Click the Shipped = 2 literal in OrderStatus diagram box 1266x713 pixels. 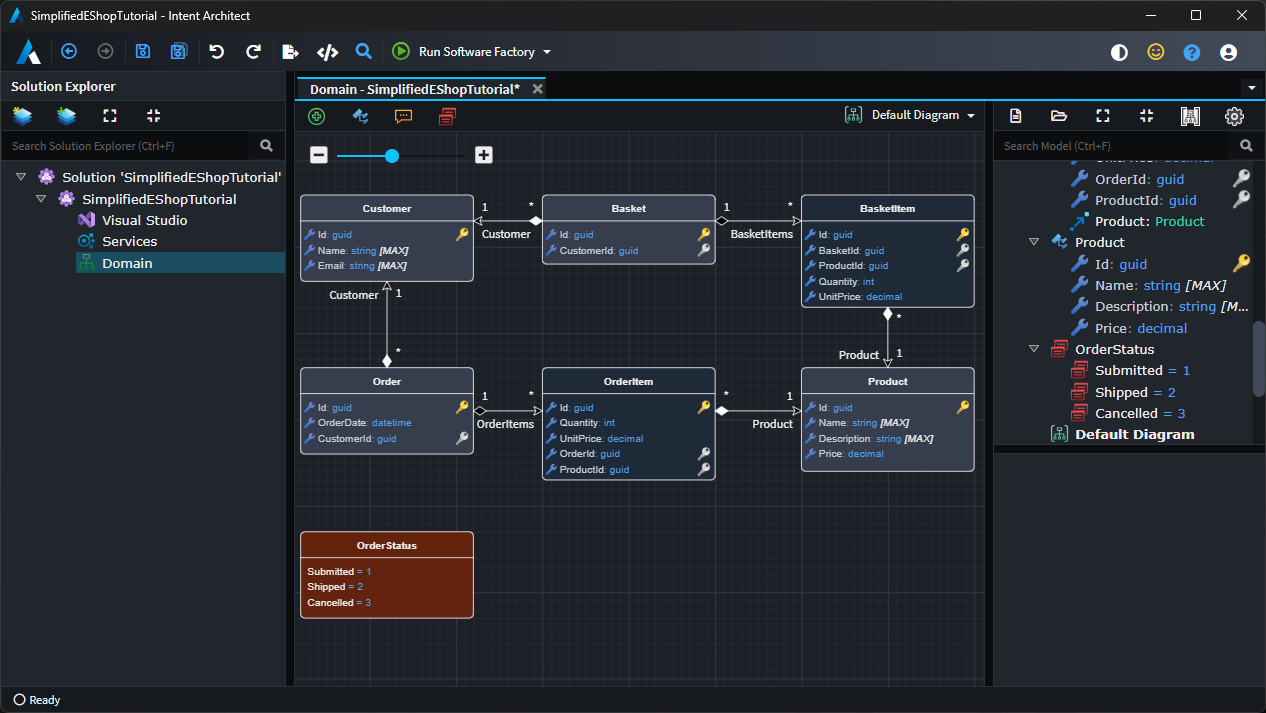[335, 587]
